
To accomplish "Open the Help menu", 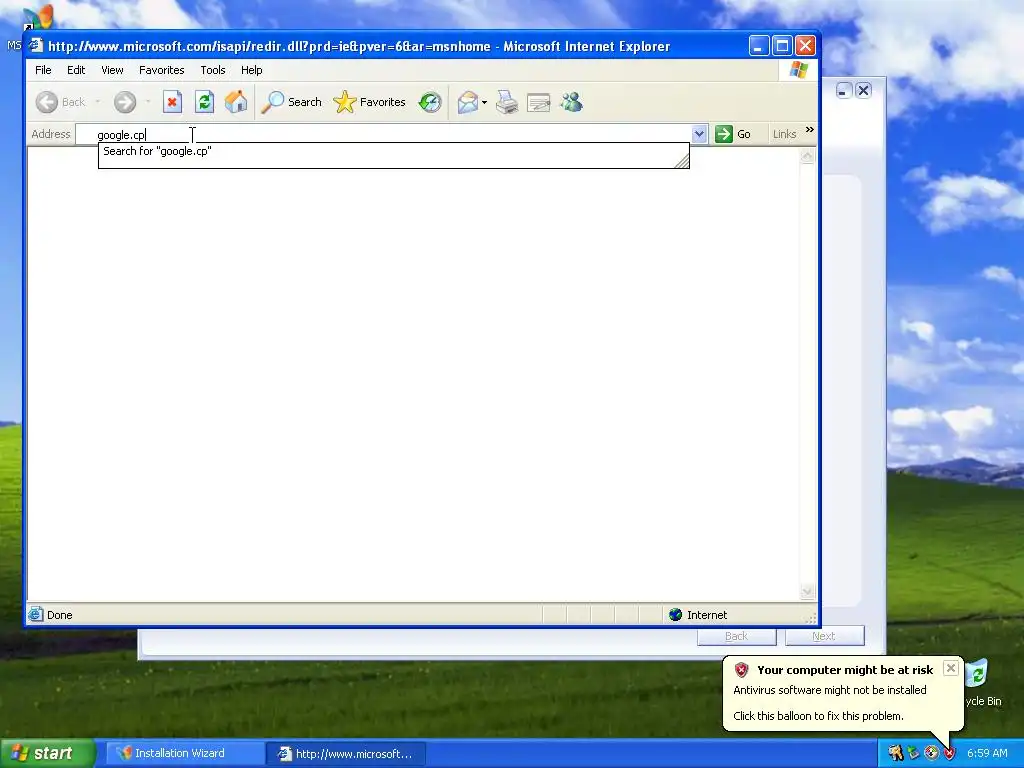I will click(251, 70).
